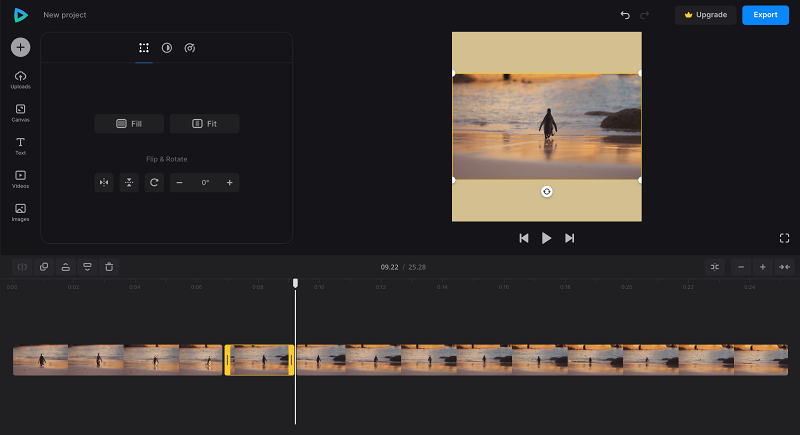
Task: Click the right trim handle of selected clip
Action: [291, 360]
